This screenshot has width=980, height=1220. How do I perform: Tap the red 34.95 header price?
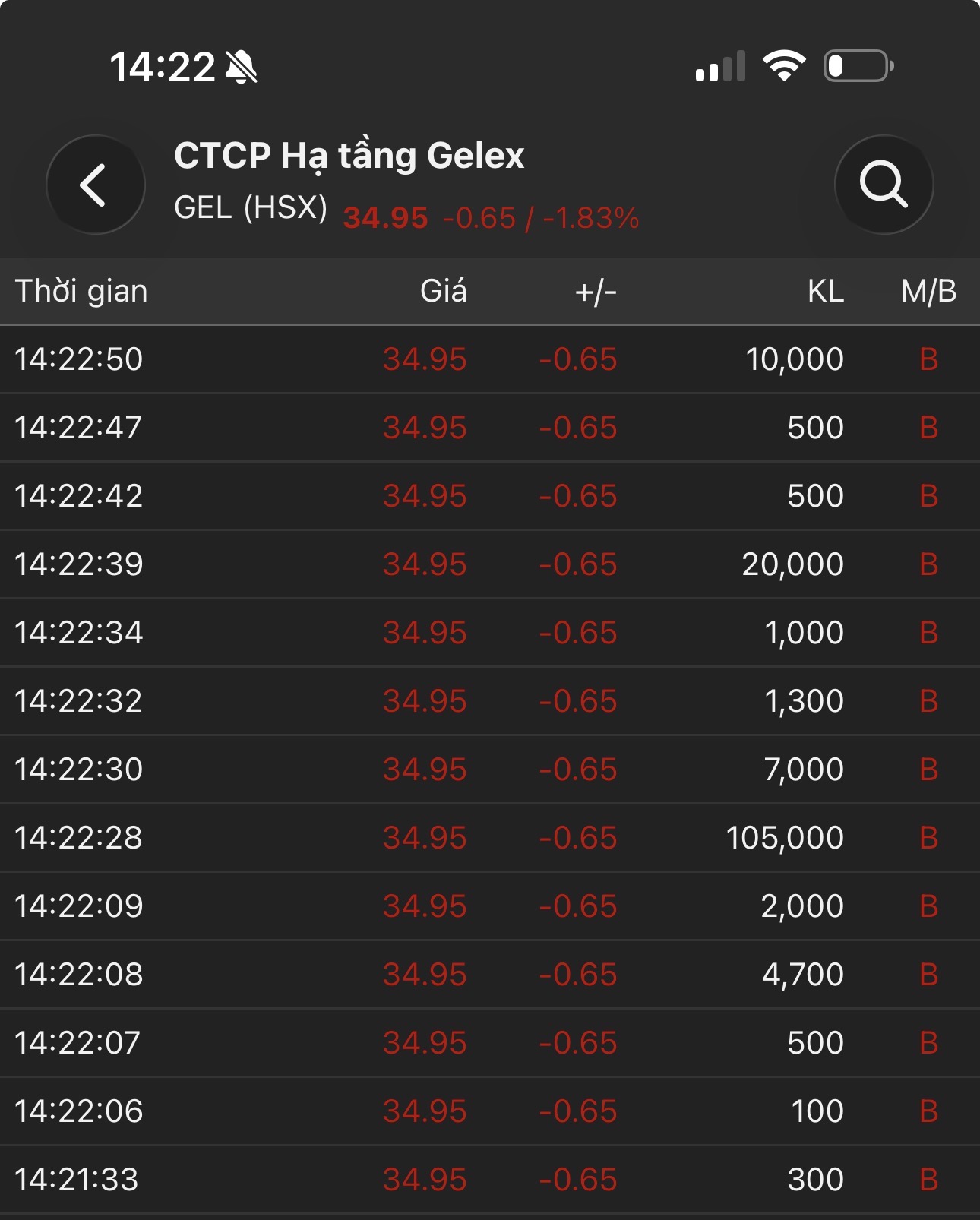tap(386, 218)
